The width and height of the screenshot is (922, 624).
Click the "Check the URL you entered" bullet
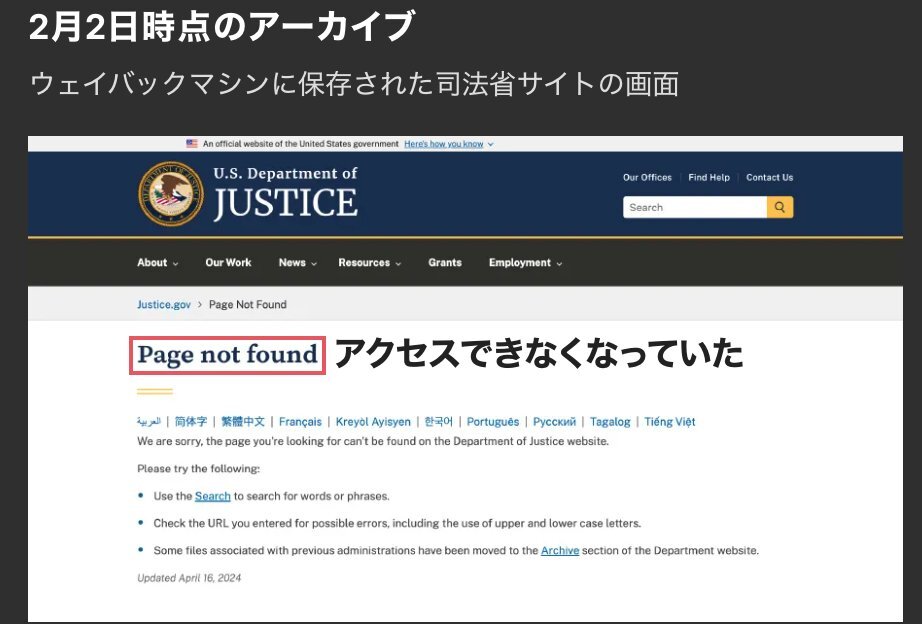(397, 523)
